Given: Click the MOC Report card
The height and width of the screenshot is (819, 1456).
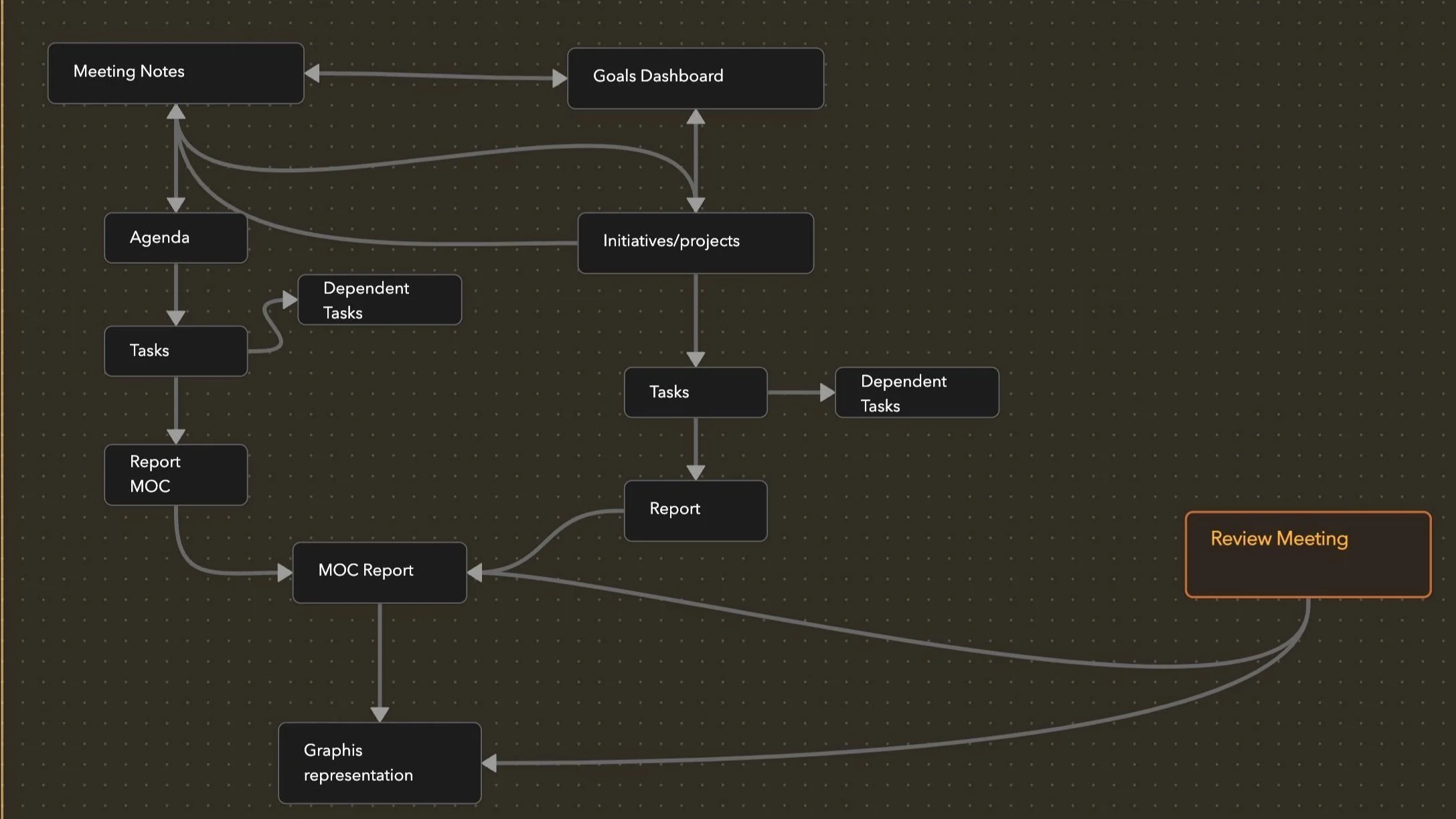Looking at the screenshot, I should click(379, 572).
